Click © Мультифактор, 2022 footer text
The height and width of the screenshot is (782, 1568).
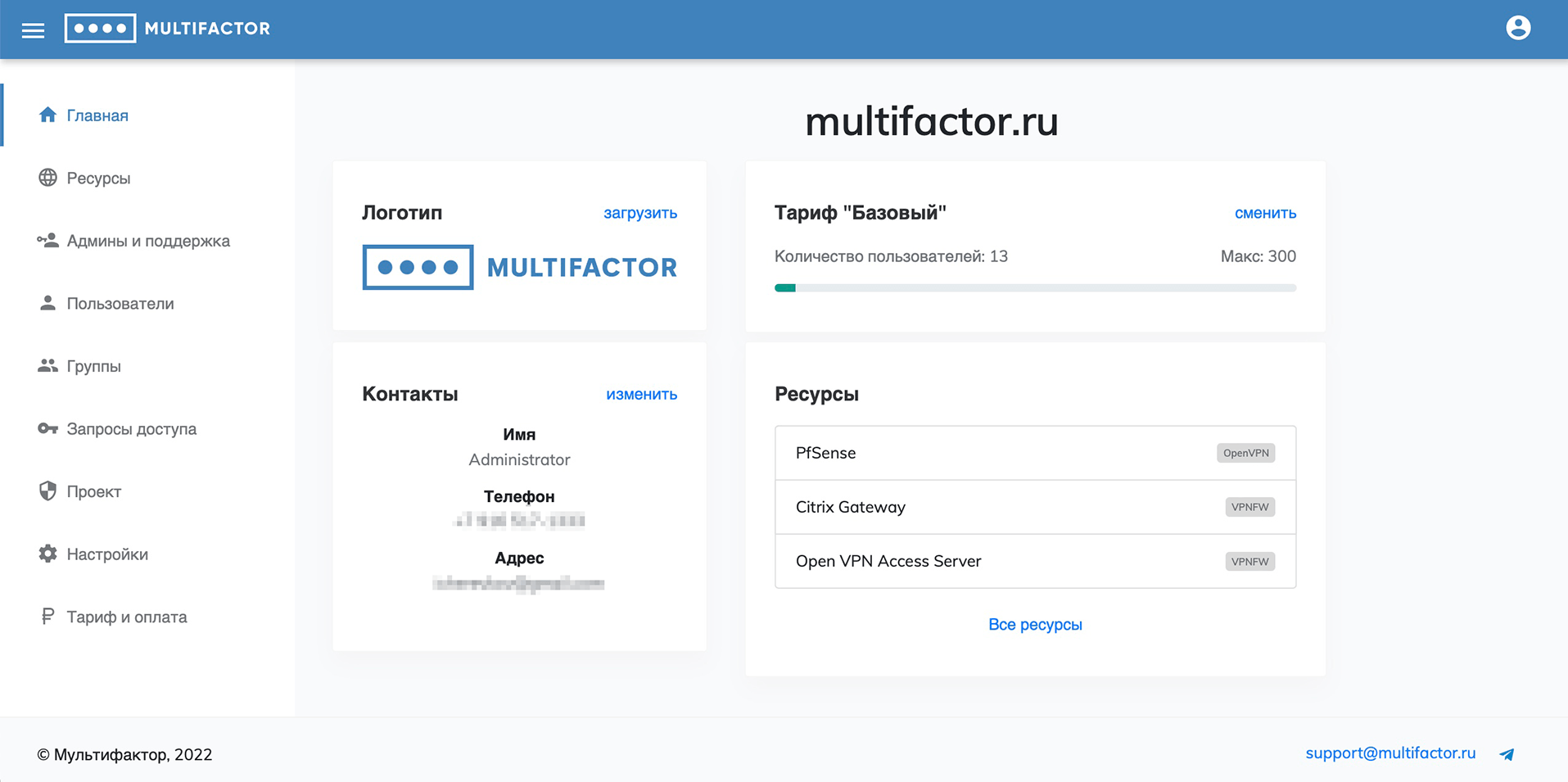click(x=124, y=755)
